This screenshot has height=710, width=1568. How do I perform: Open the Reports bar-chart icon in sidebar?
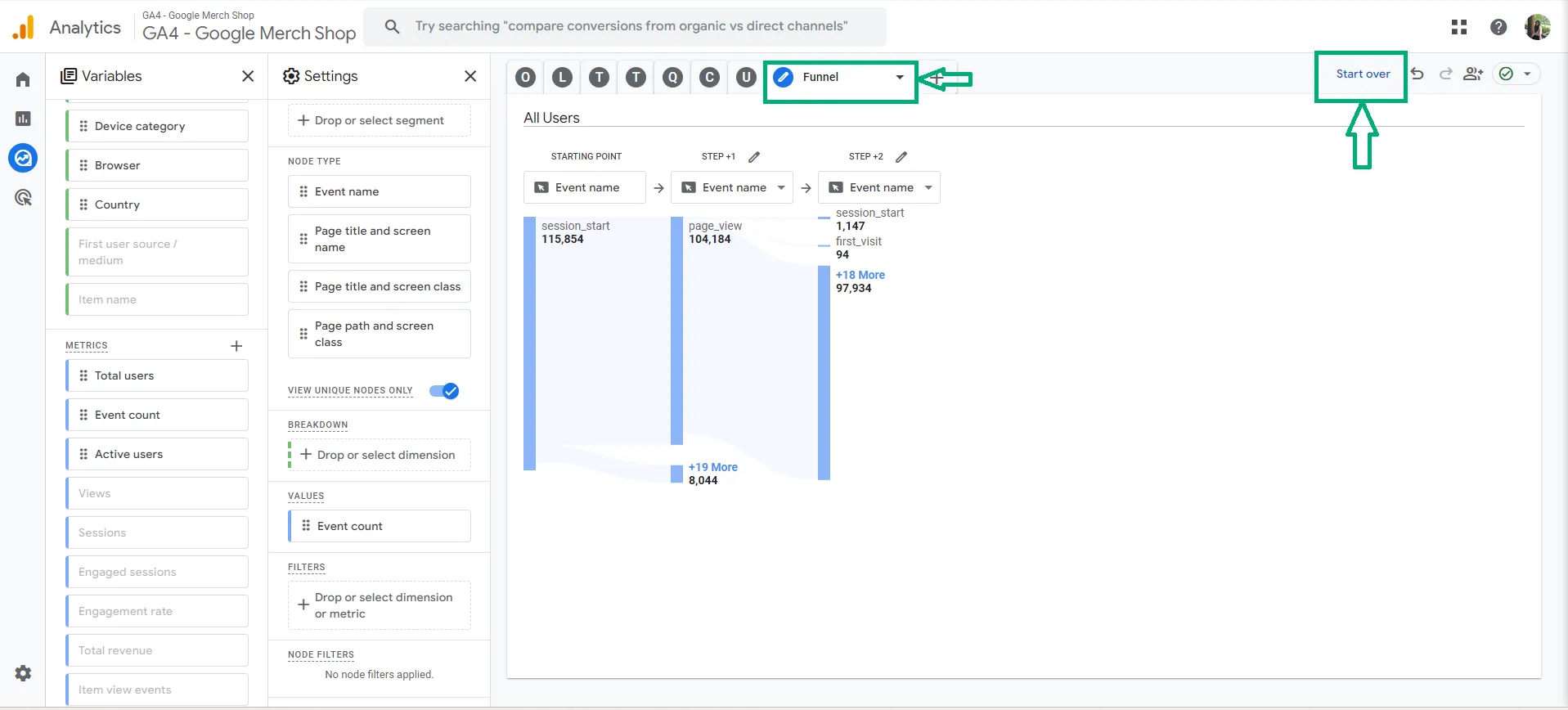click(x=23, y=119)
